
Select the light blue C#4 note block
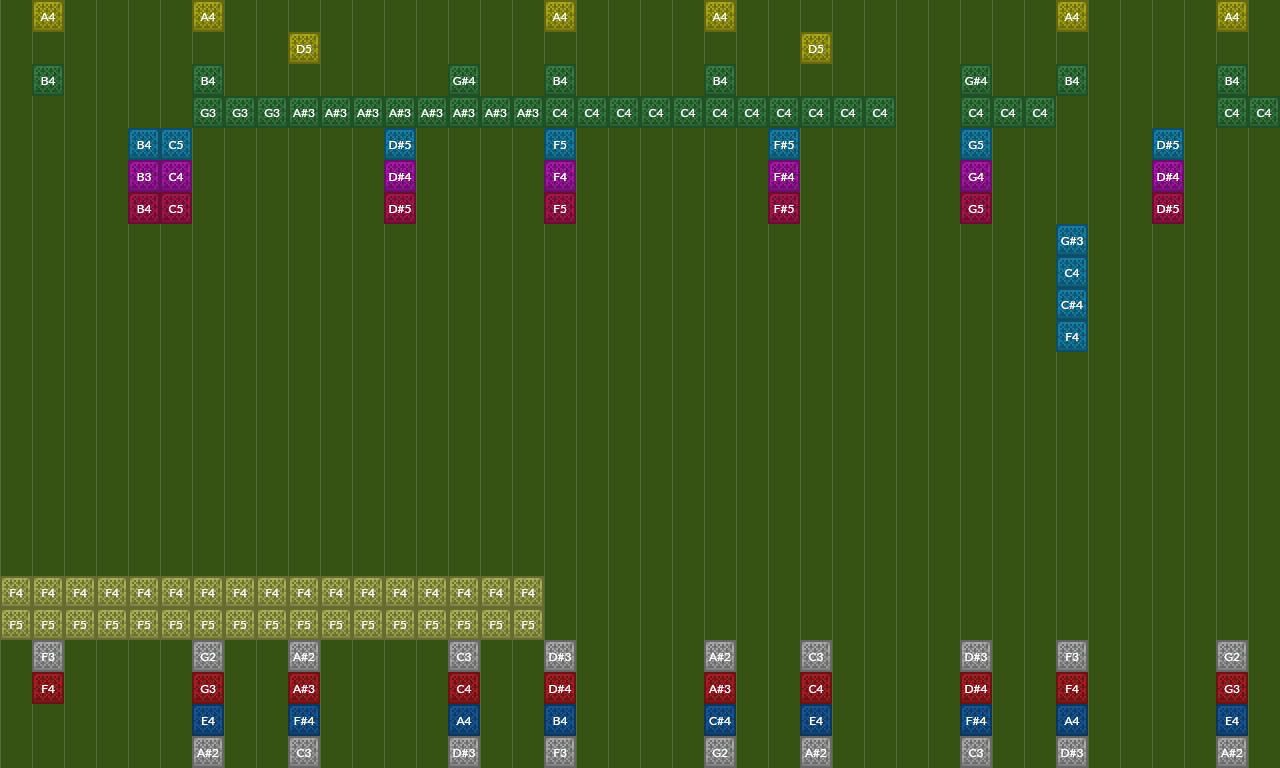click(1072, 304)
